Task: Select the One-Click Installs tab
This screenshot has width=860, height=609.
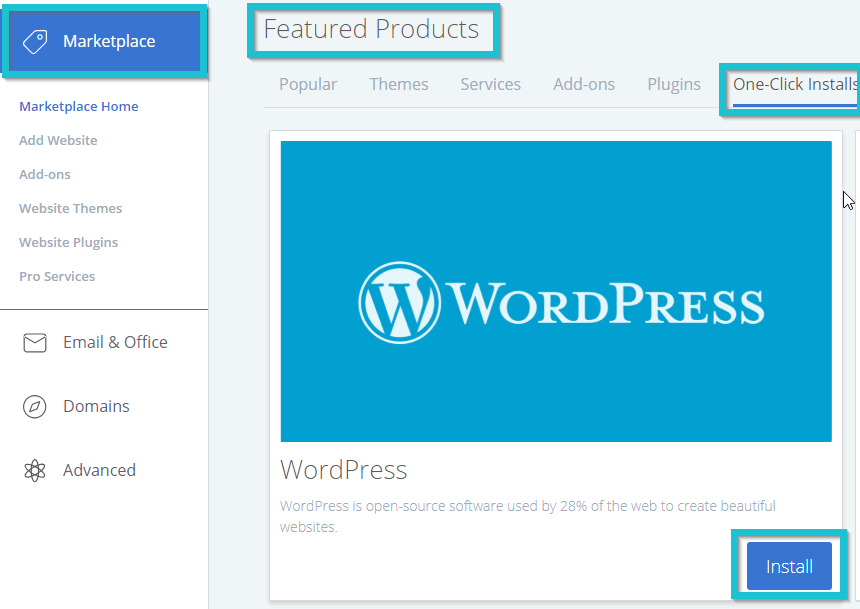Action: pos(795,84)
